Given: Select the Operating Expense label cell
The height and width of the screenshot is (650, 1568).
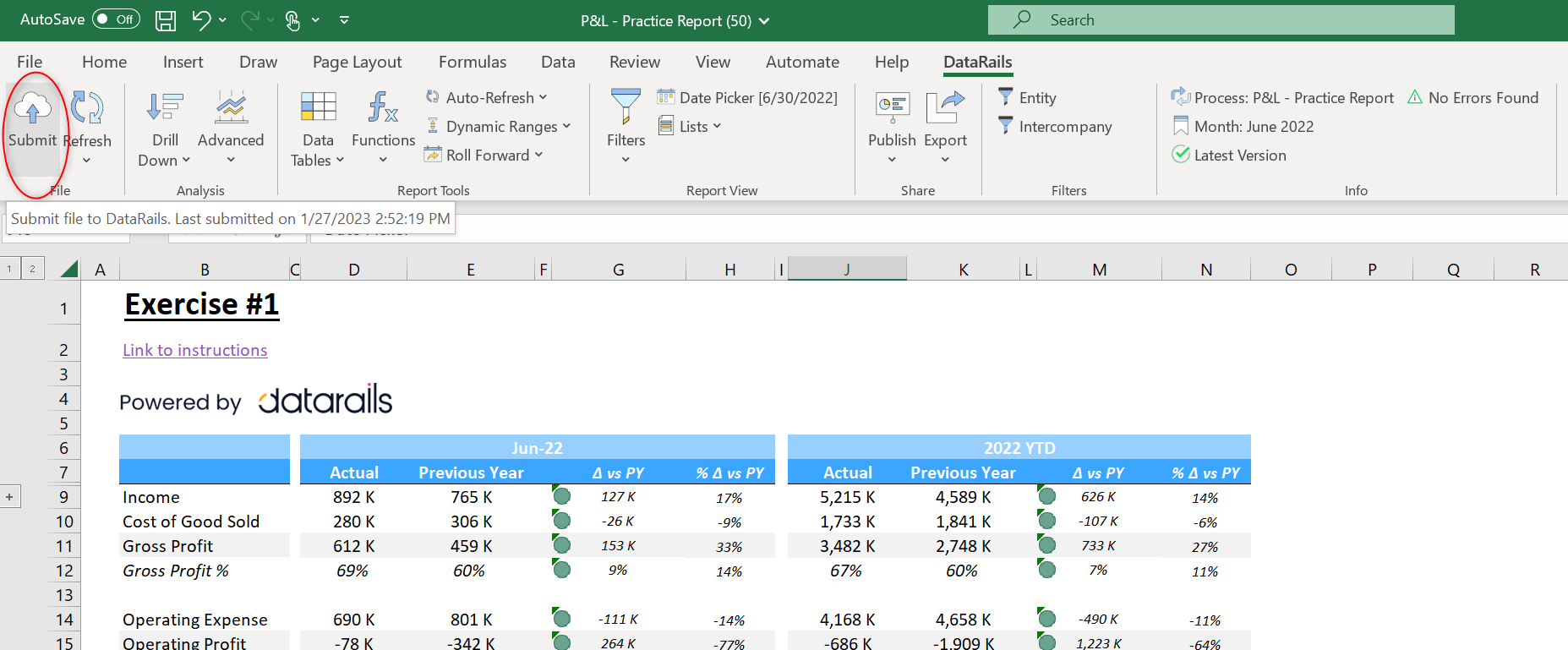Looking at the screenshot, I should (x=205, y=620).
